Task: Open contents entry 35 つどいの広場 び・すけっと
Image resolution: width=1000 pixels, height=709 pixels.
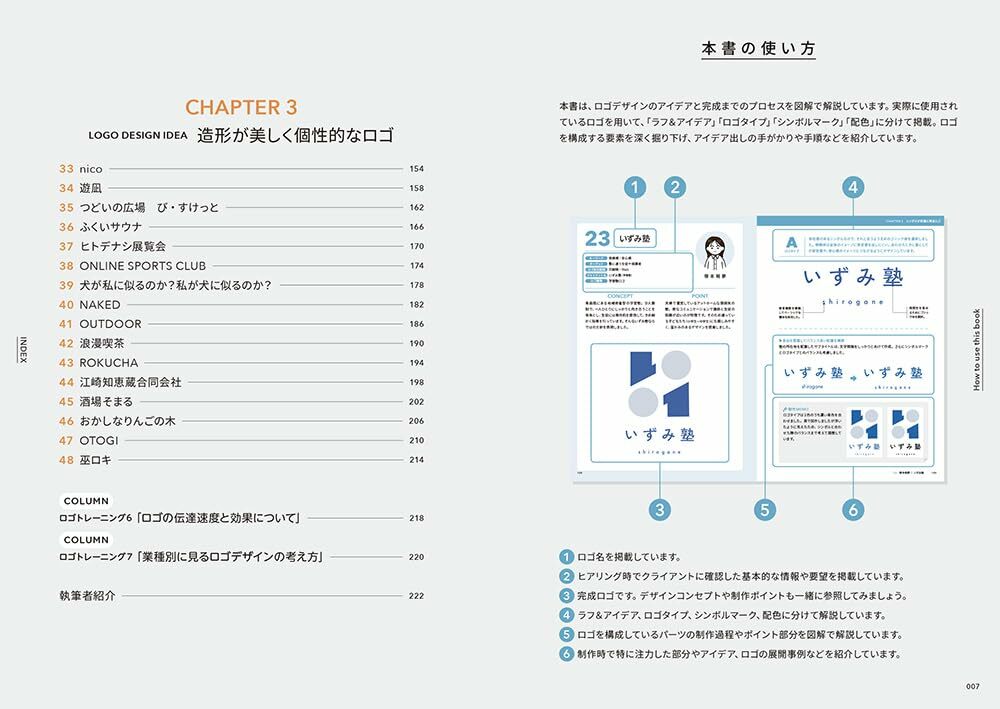Action: [241, 207]
